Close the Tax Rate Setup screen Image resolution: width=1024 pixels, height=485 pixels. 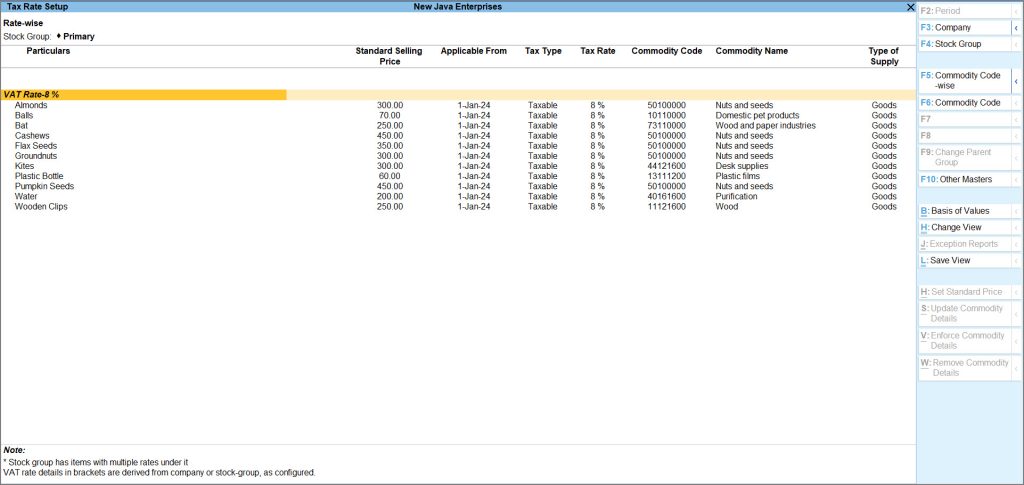point(910,7)
